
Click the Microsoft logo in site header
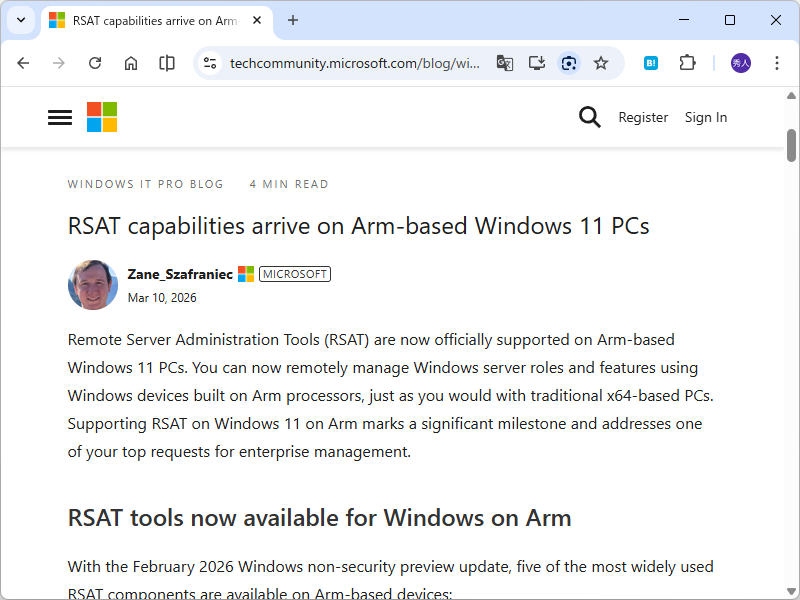click(102, 117)
